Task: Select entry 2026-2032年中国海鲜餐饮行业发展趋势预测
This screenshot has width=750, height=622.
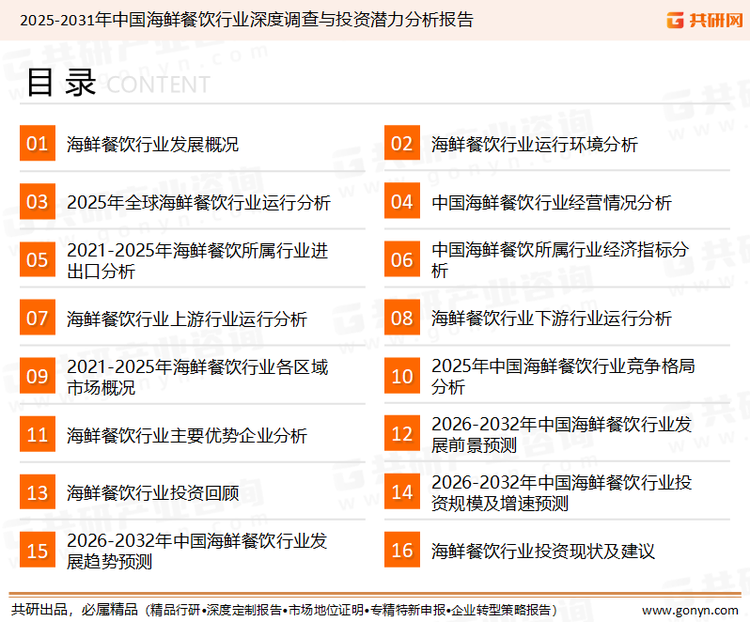Action: [x=197, y=551]
